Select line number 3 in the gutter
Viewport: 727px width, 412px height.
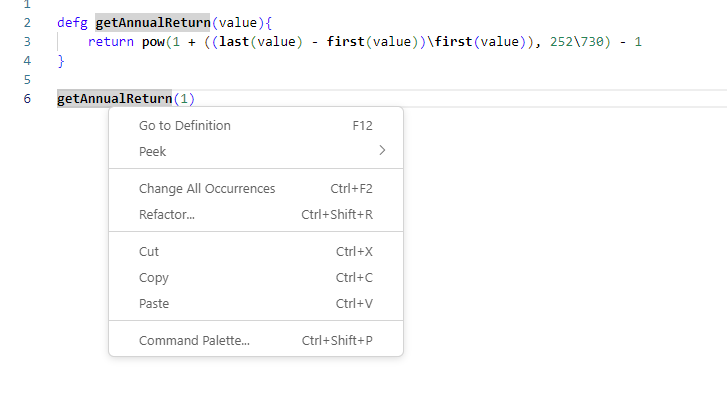(x=26, y=41)
